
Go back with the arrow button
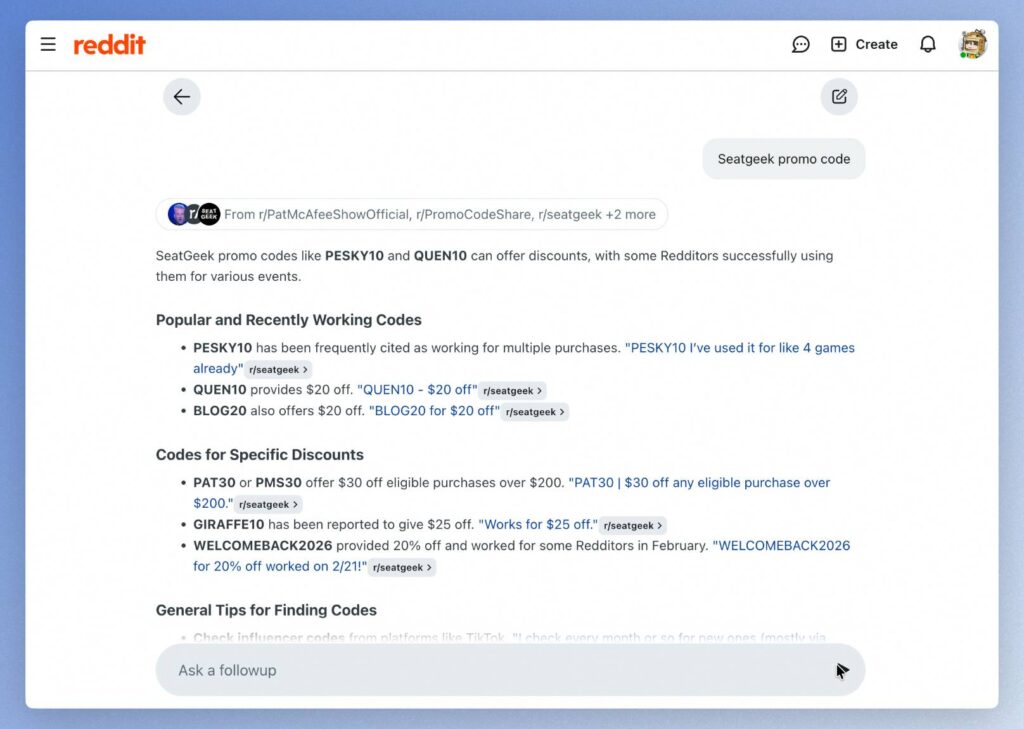click(182, 97)
